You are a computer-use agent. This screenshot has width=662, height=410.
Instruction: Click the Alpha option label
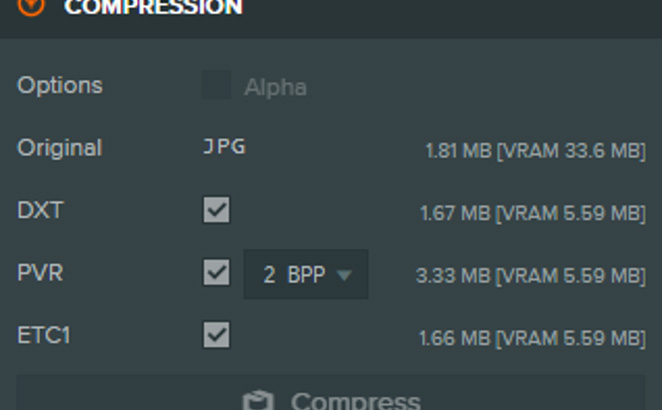coord(275,87)
